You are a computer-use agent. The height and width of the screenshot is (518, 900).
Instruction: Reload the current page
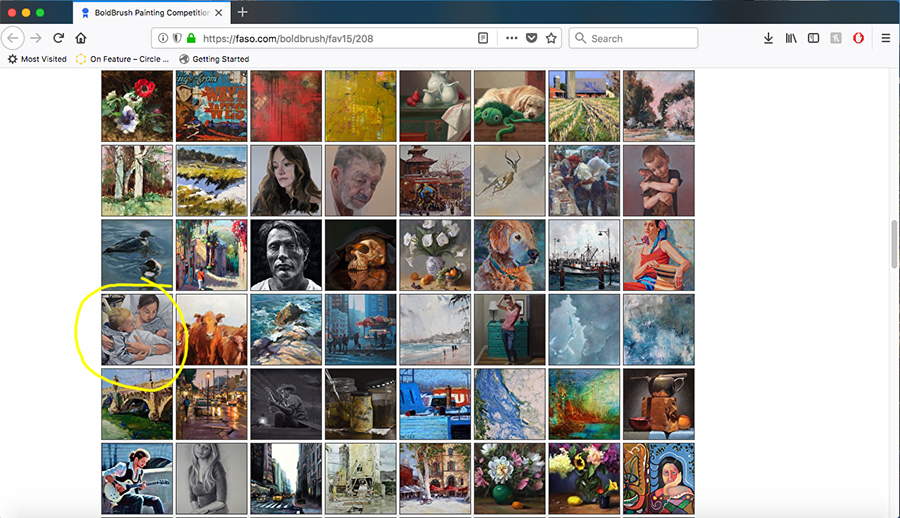click(58, 38)
